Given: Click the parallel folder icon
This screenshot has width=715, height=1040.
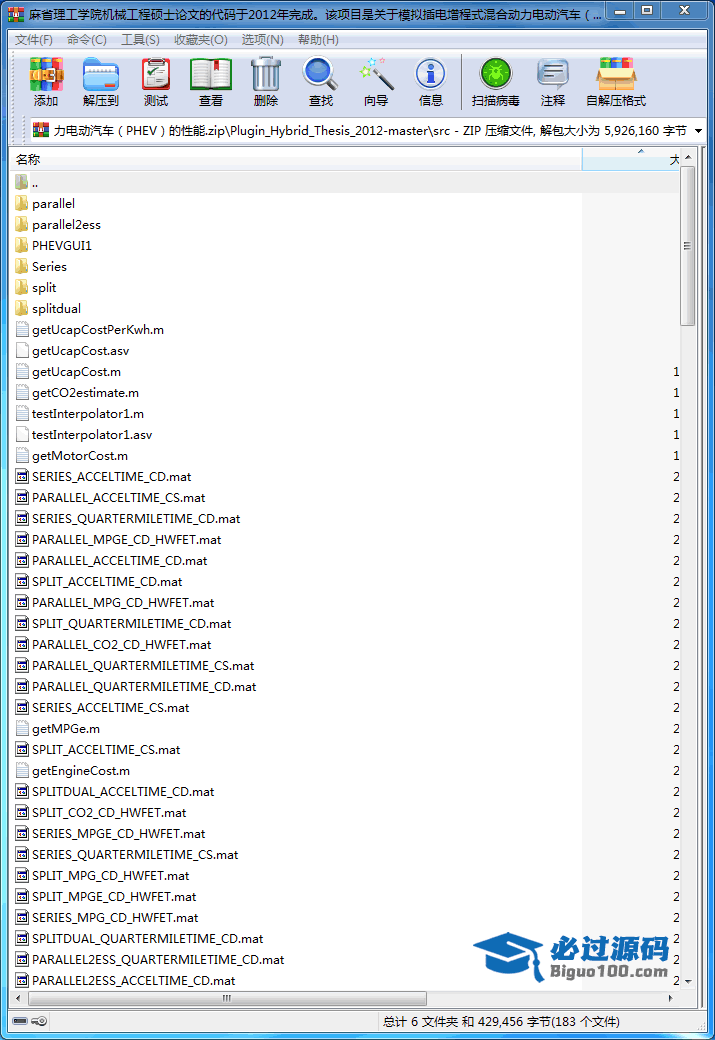Looking at the screenshot, I should [22, 203].
